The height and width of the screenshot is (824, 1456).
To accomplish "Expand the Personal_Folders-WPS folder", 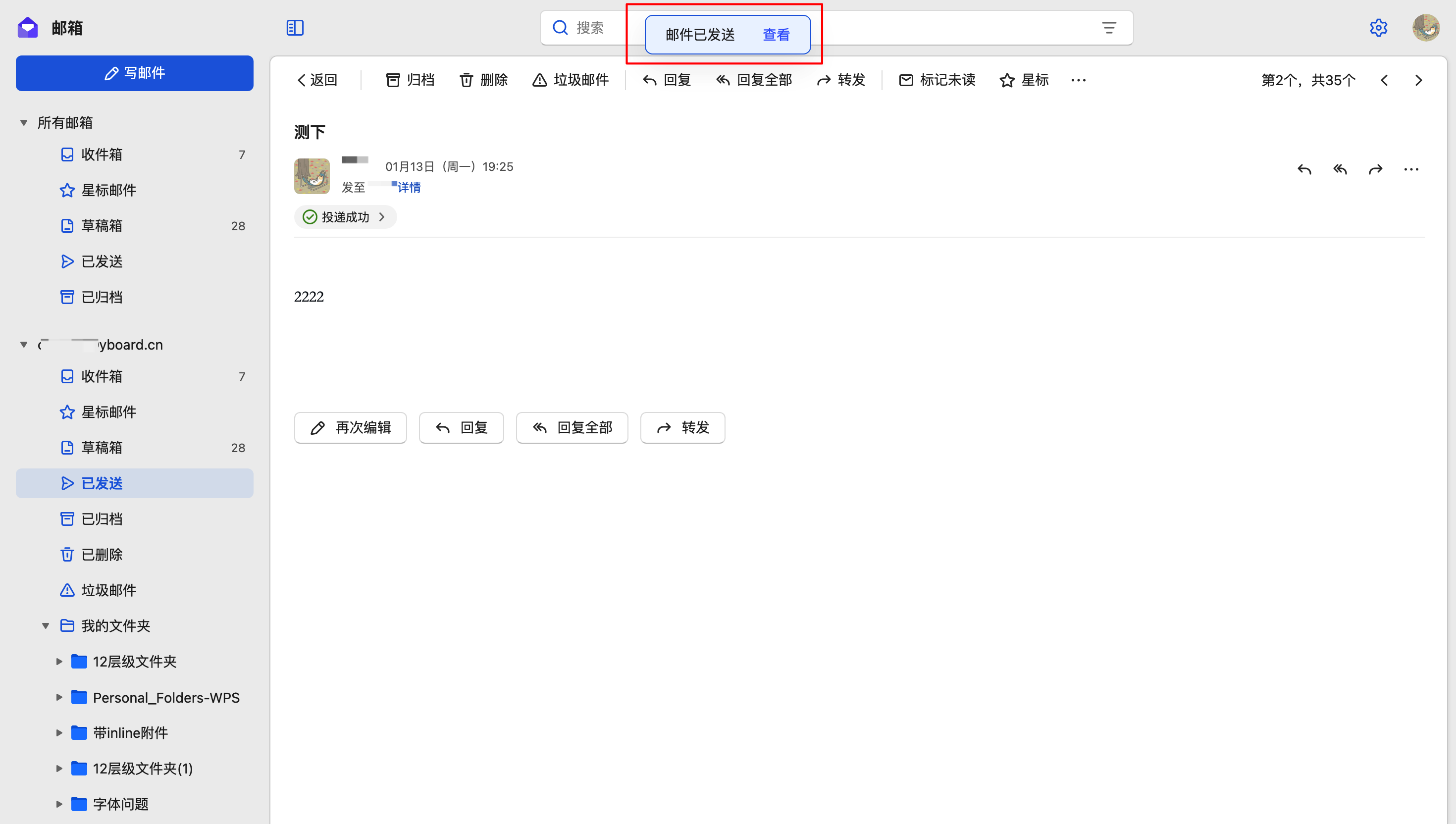I will (59, 697).
